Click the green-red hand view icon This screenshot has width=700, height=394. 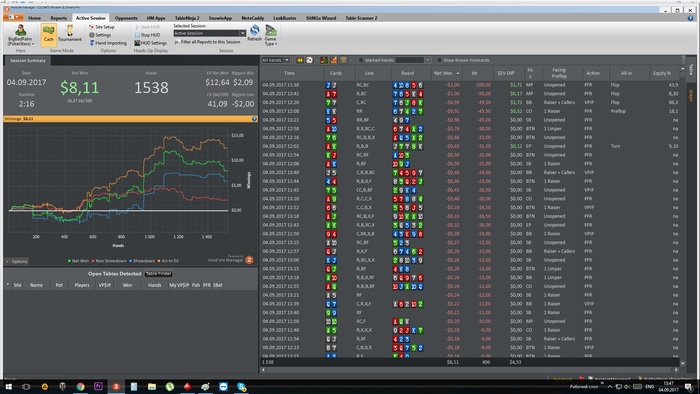(x=324, y=60)
